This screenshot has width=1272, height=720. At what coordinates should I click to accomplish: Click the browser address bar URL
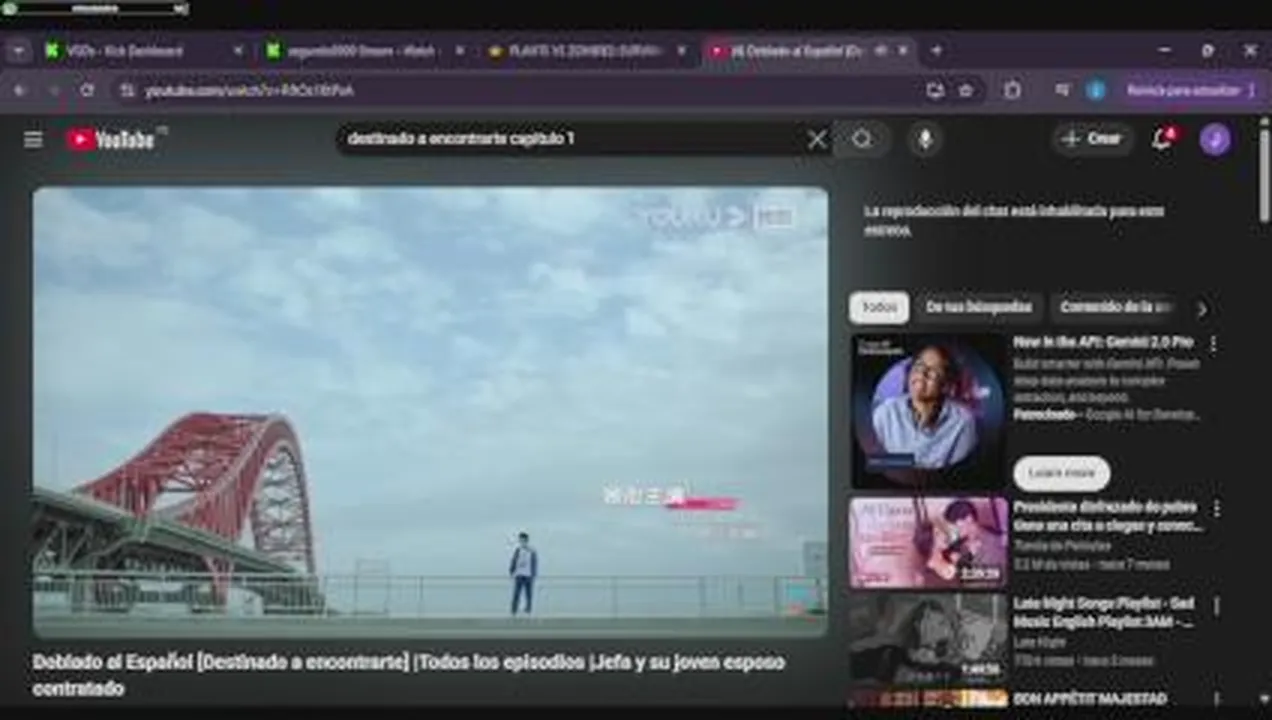tap(250, 91)
